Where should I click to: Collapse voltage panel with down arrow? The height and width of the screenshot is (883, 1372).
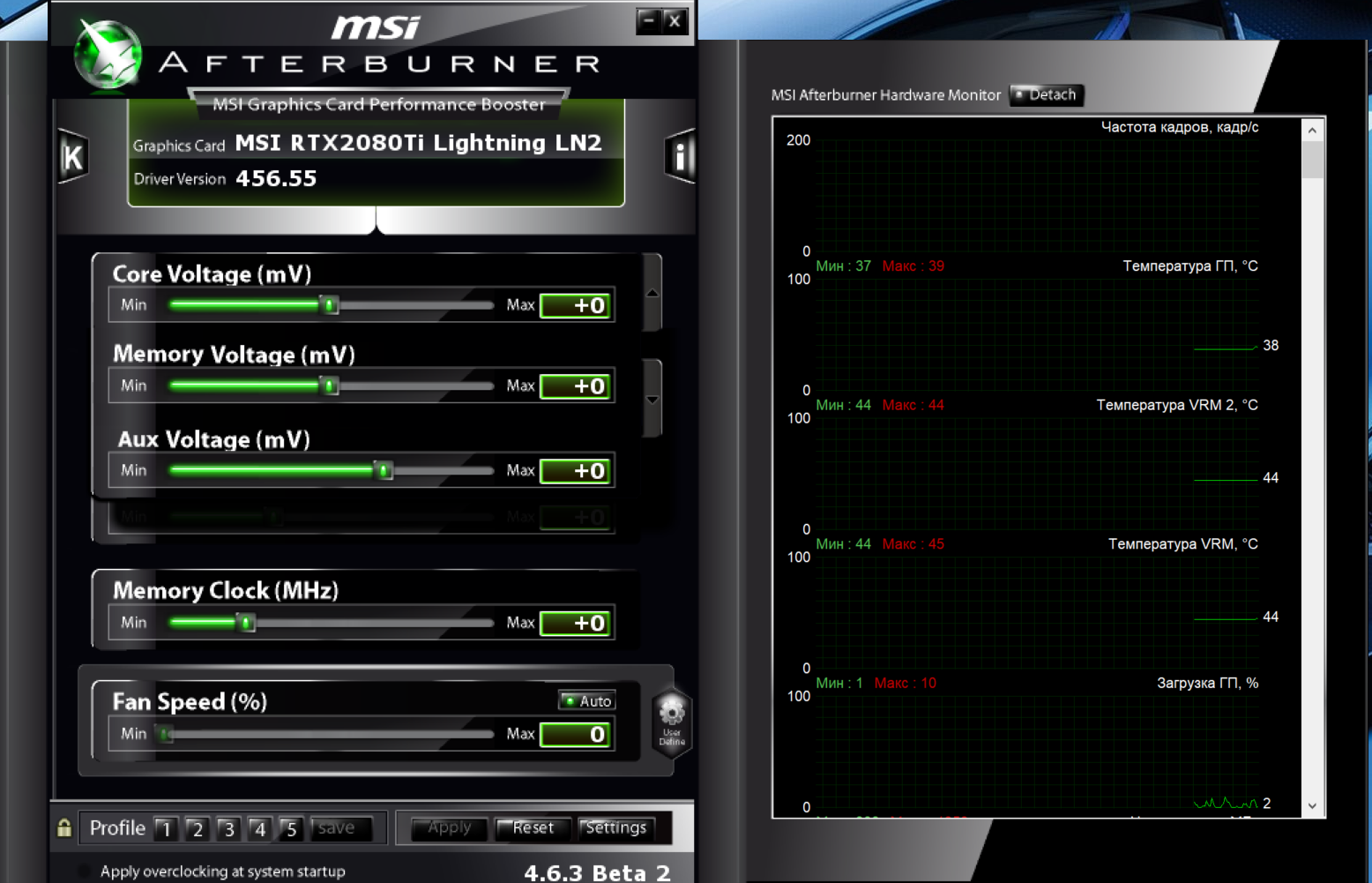[652, 399]
